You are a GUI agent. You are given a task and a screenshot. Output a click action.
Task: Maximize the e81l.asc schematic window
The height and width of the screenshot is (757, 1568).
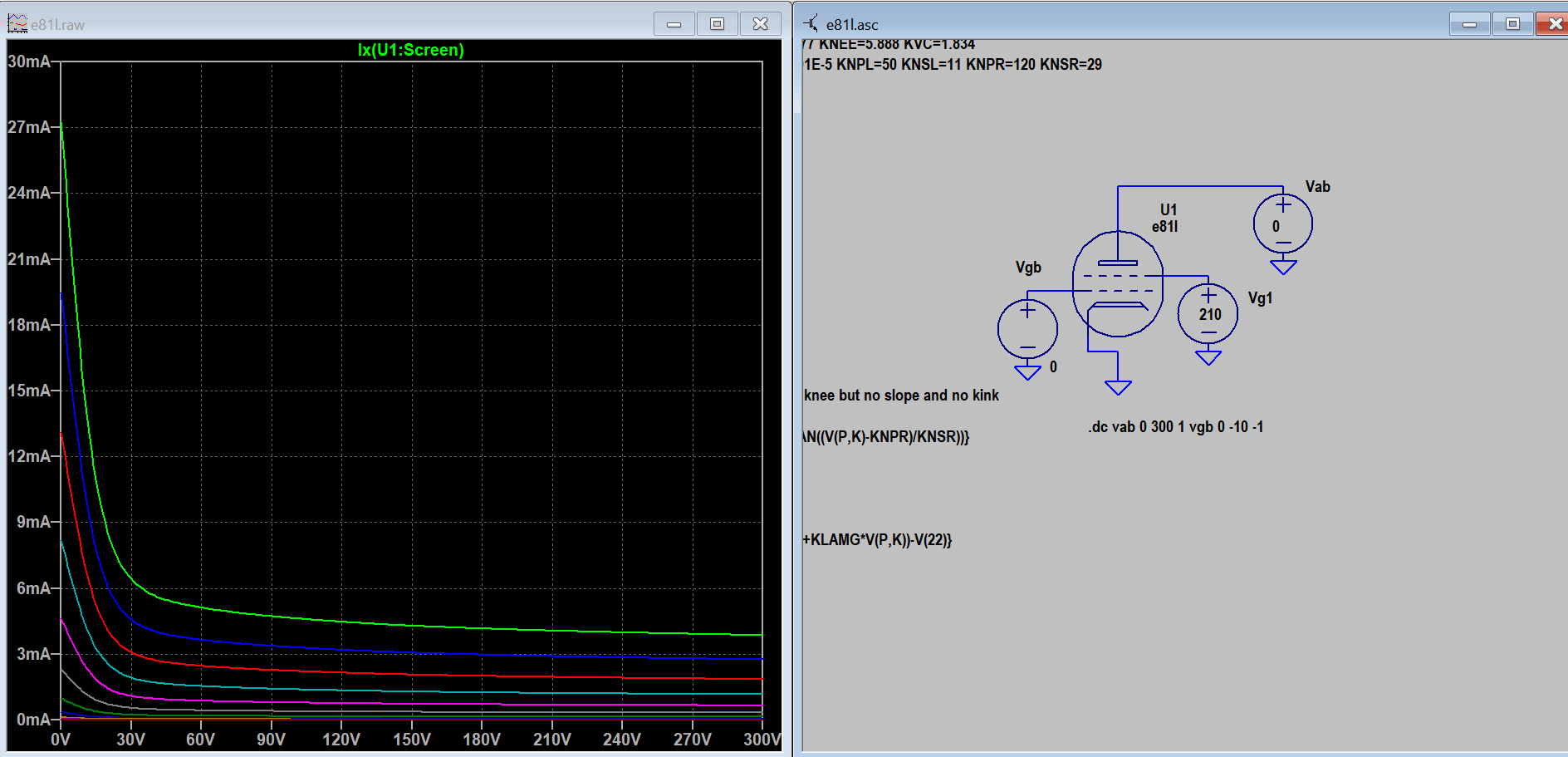tap(1513, 24)
